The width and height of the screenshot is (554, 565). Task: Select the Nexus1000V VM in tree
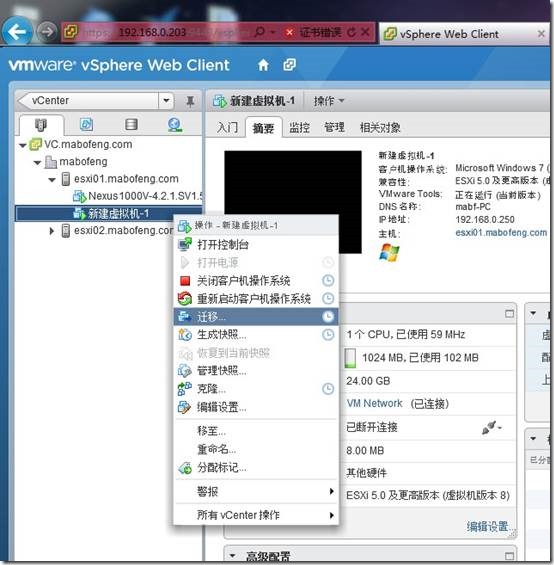[138, 196]
